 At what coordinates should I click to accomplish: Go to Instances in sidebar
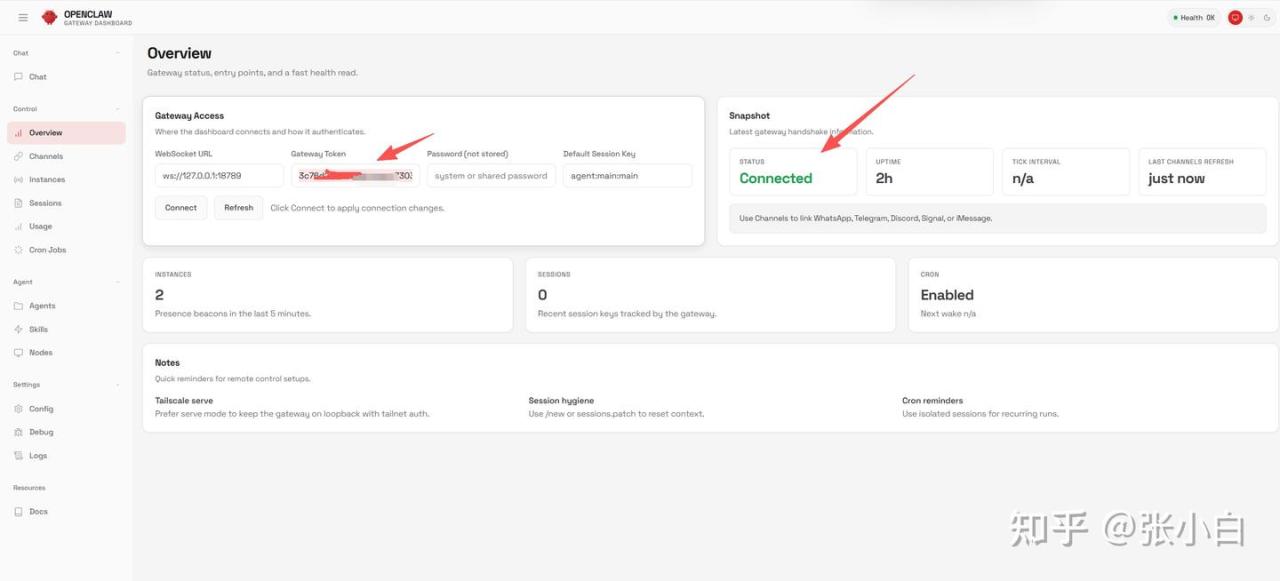46,180
